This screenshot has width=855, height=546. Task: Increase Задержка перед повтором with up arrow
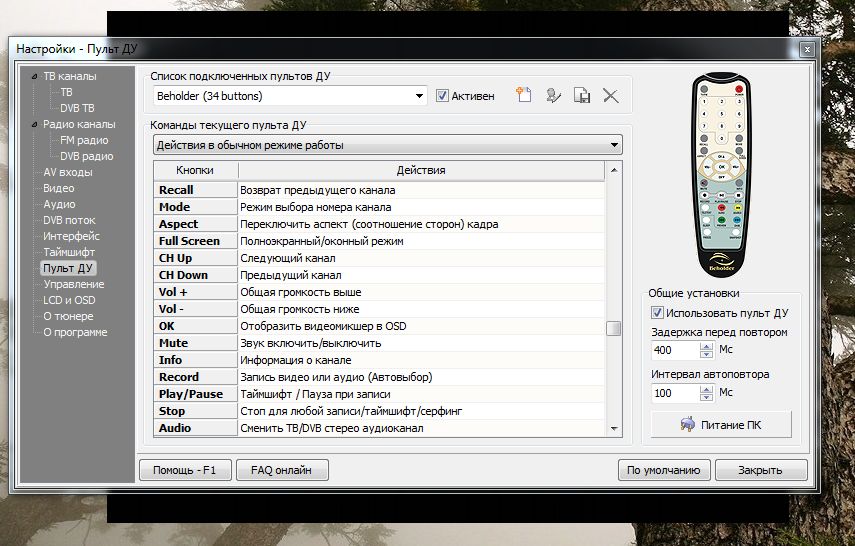pyautogui.click(x=707, y=346)
